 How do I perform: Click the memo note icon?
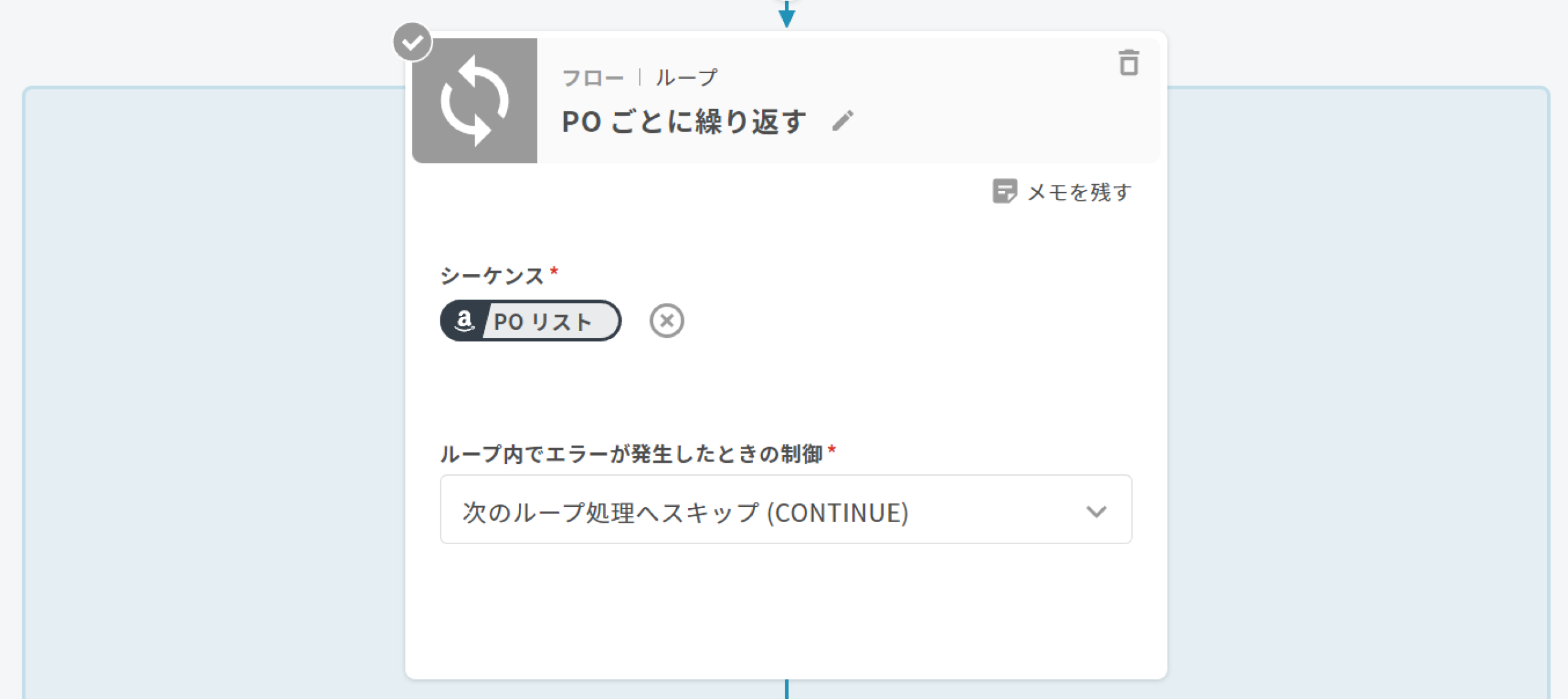coord(1005,192)
